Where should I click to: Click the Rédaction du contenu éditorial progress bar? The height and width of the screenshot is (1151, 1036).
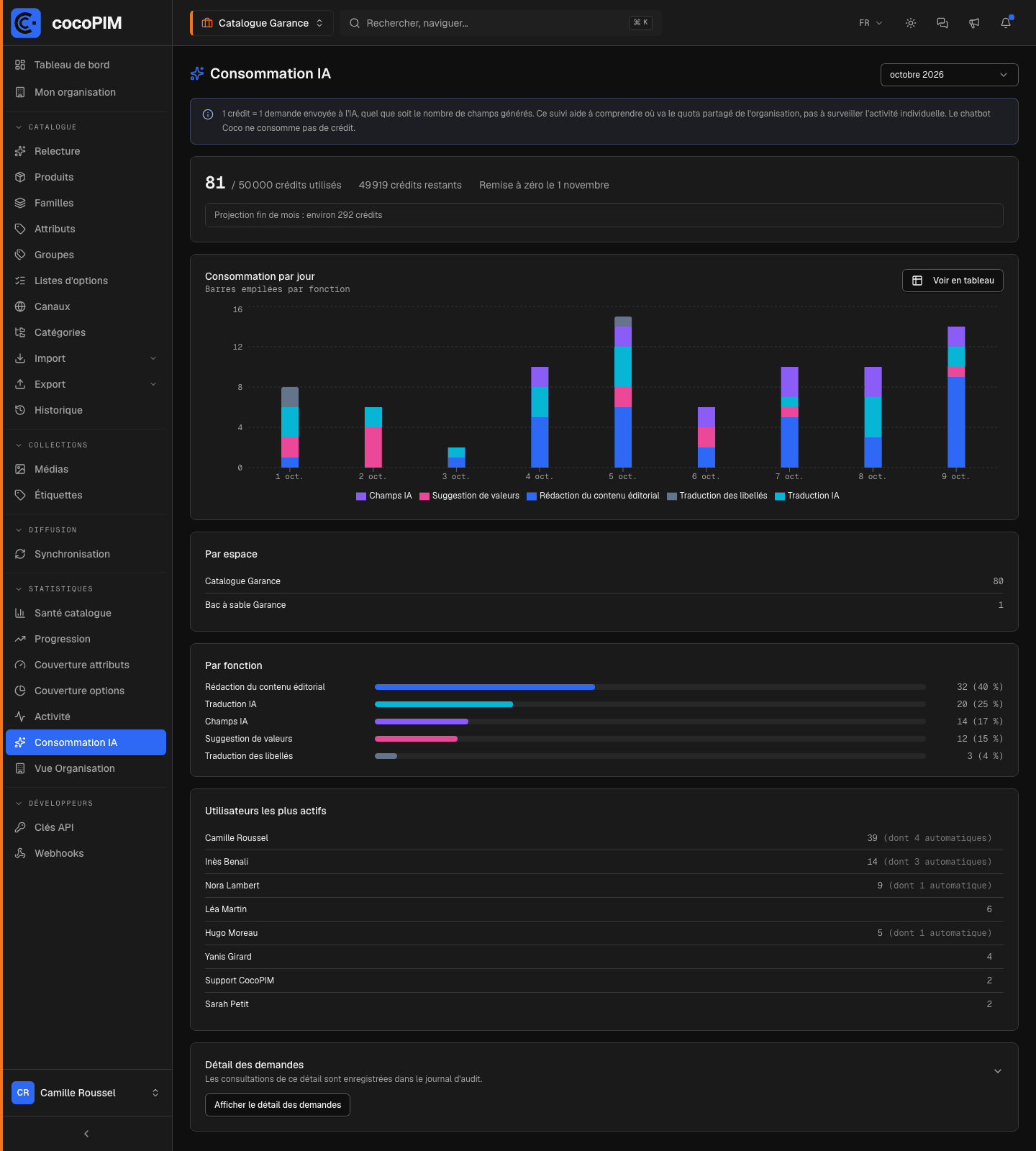point(650,687)
